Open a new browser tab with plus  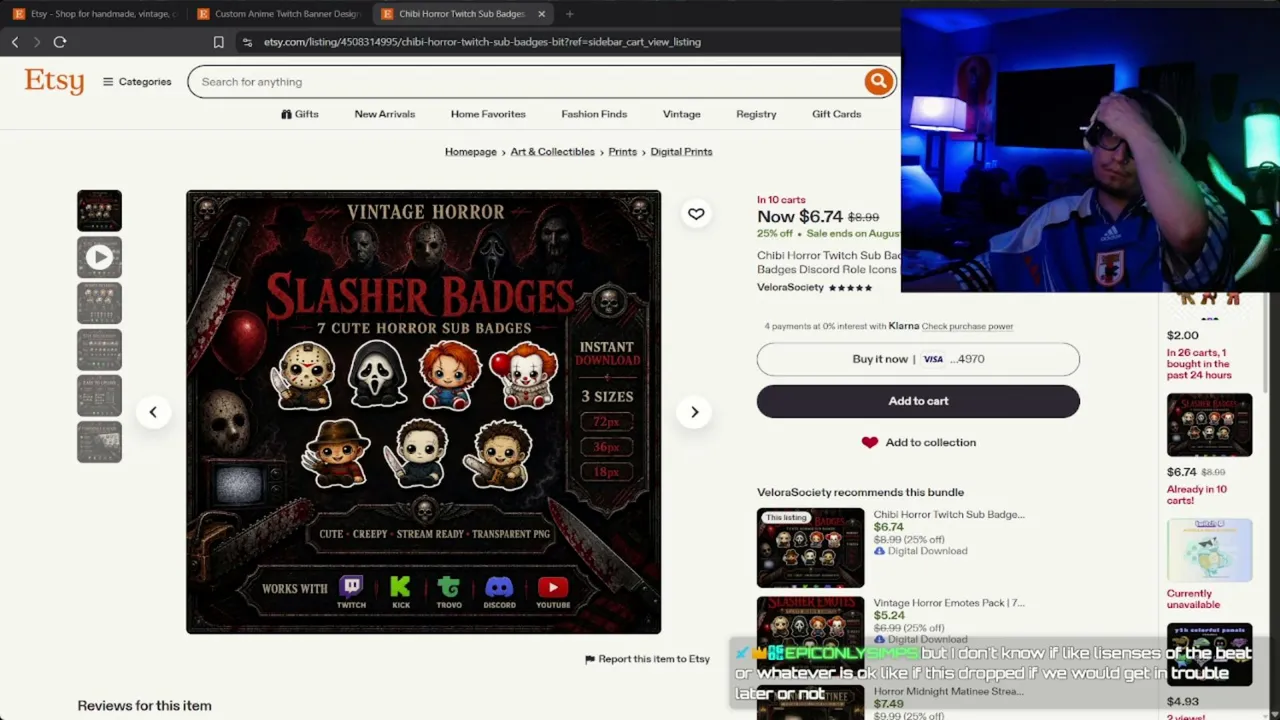569,14
